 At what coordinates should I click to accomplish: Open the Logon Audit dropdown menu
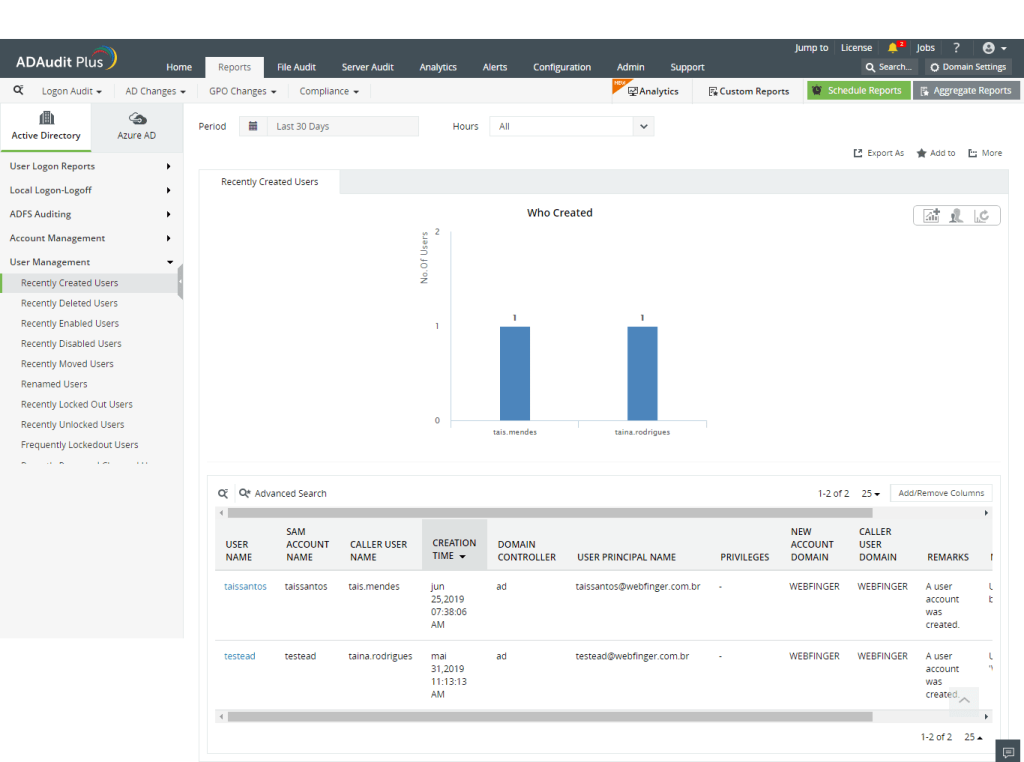71,91
